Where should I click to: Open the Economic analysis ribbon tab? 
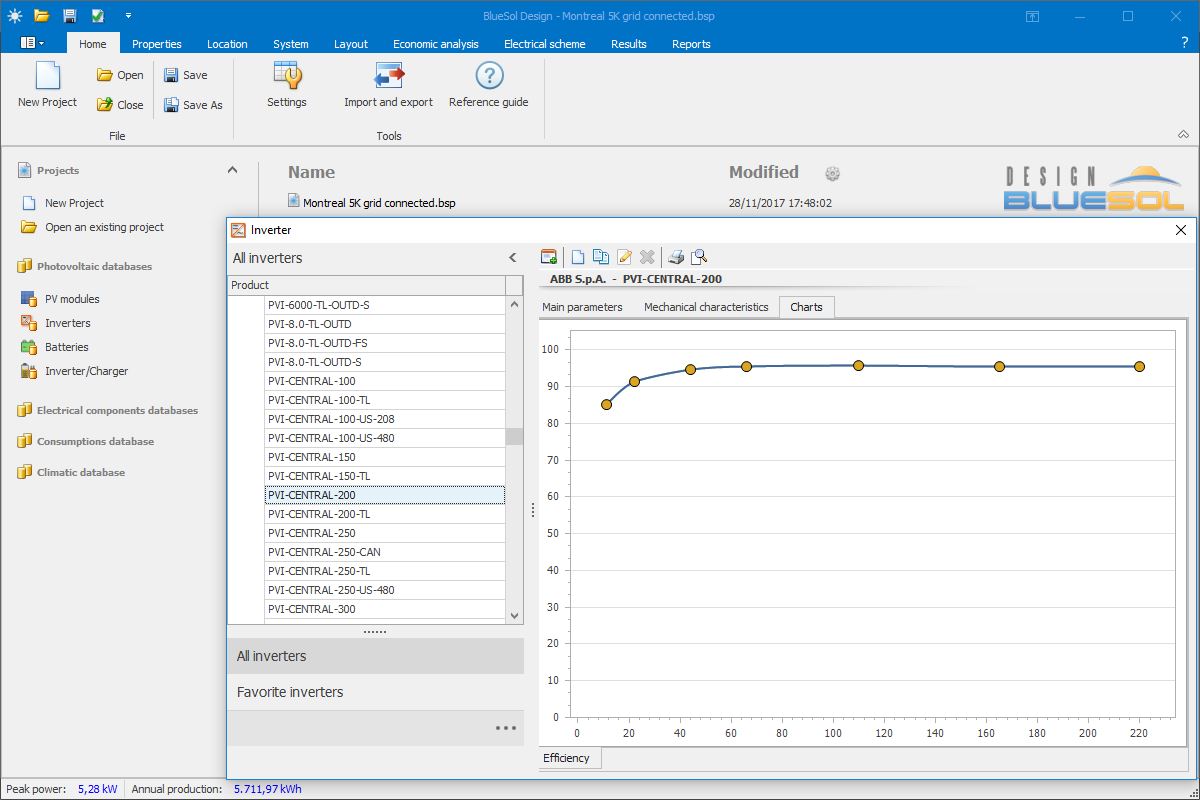pos(436,44)
